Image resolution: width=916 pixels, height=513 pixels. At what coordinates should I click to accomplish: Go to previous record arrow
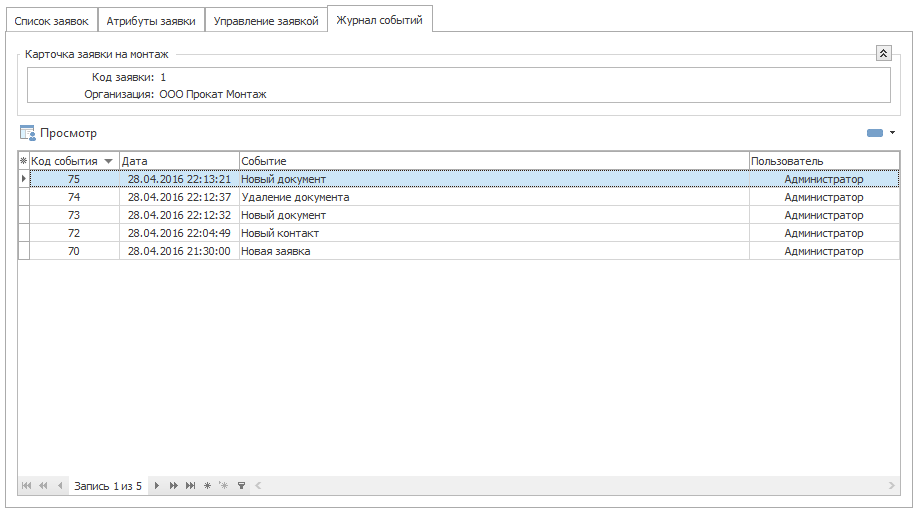tap(60, 486)
